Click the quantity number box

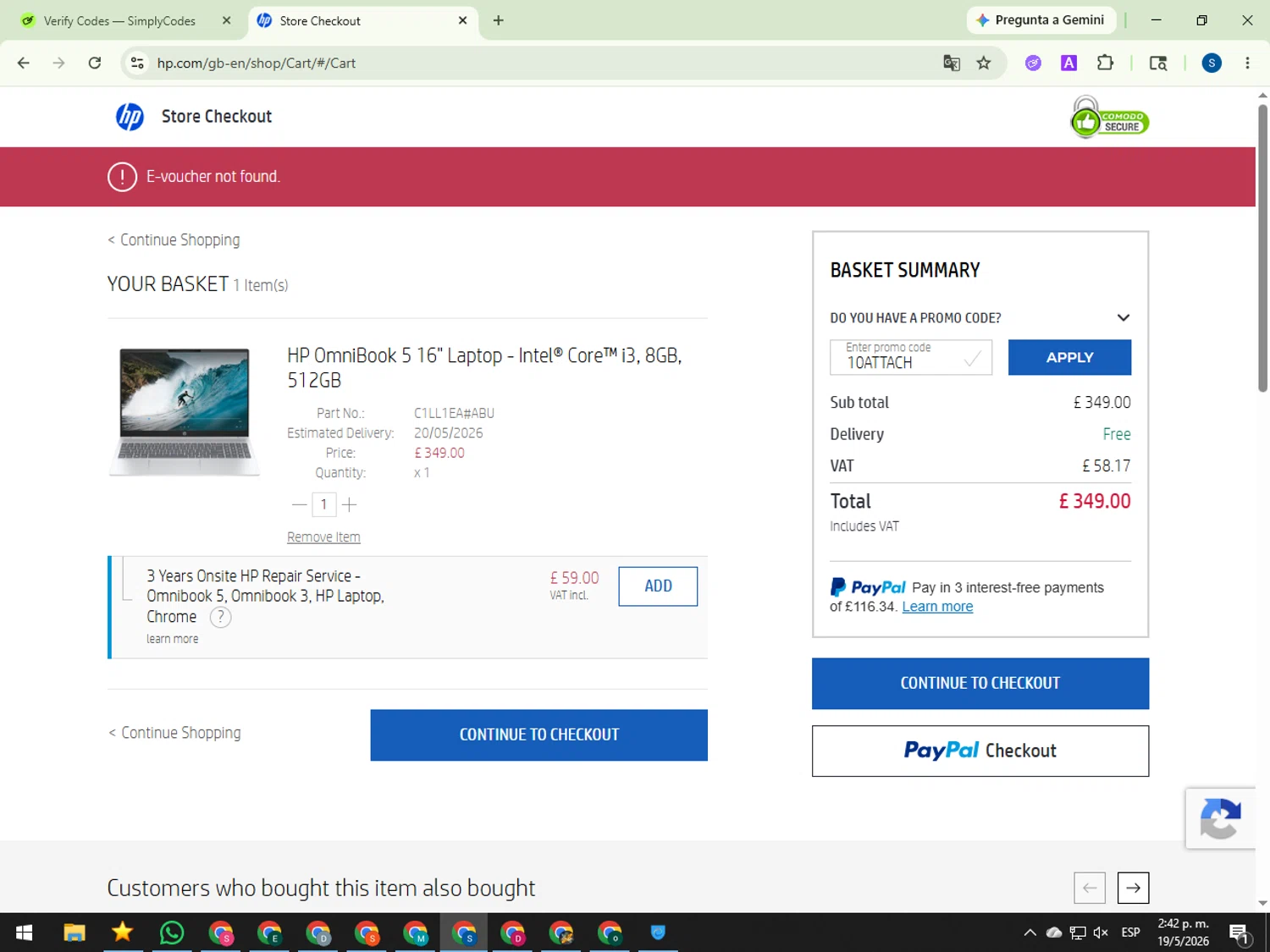323,505
